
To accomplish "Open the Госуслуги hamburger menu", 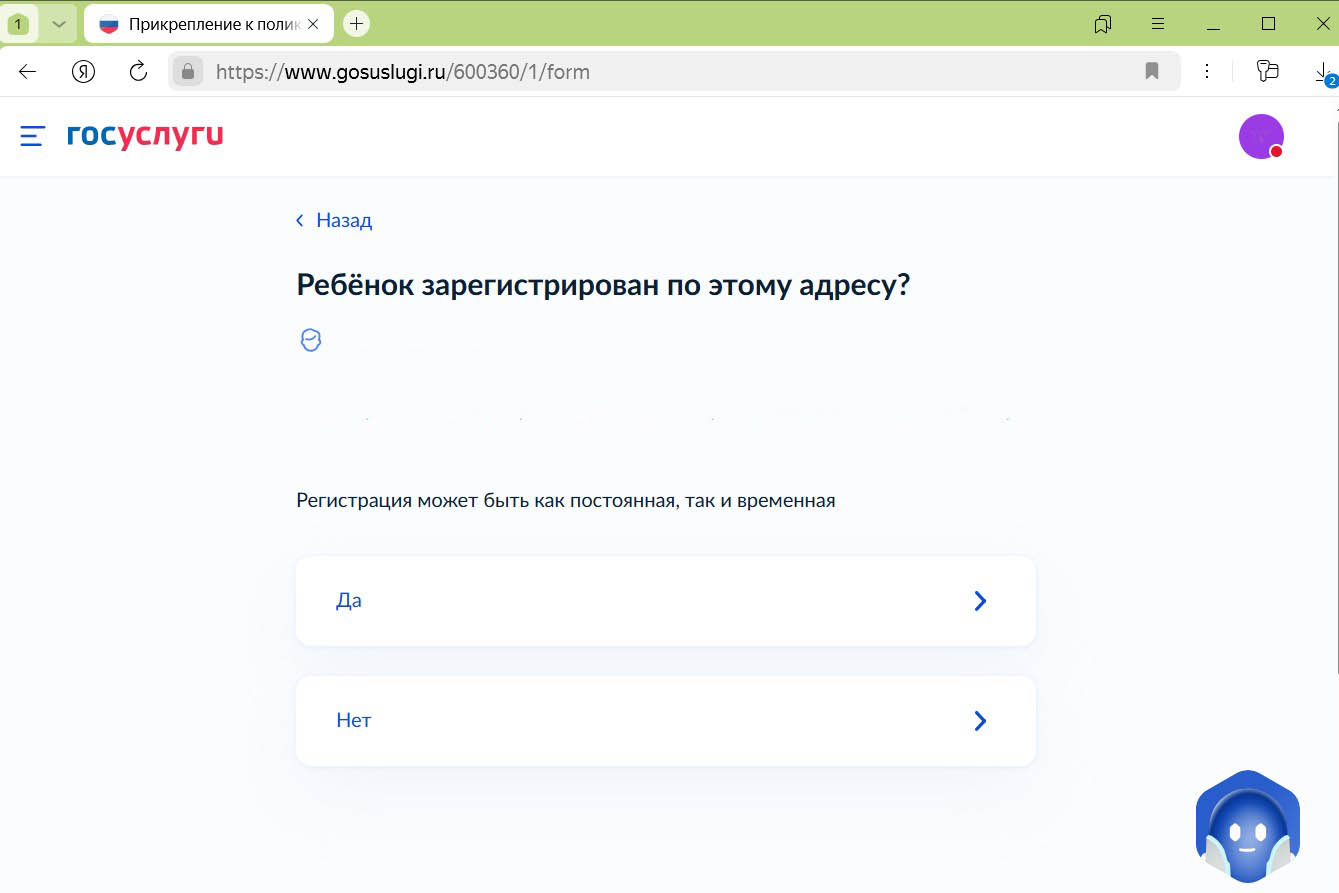I will 31,136.
